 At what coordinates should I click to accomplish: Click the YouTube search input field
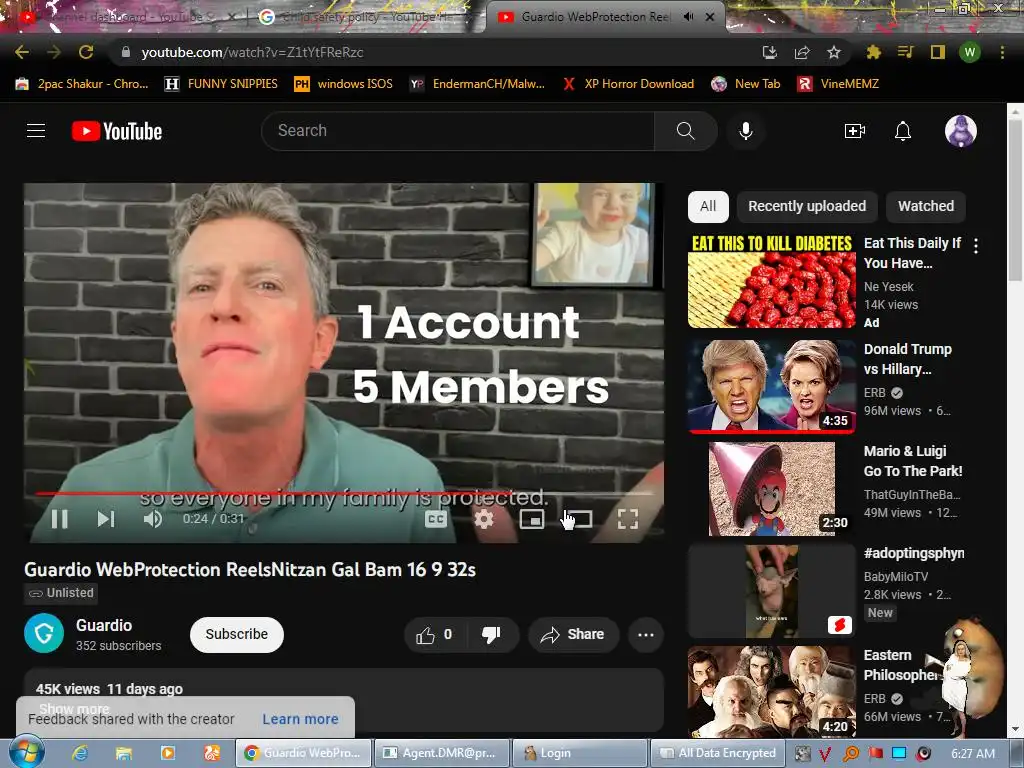pos(457,131)
